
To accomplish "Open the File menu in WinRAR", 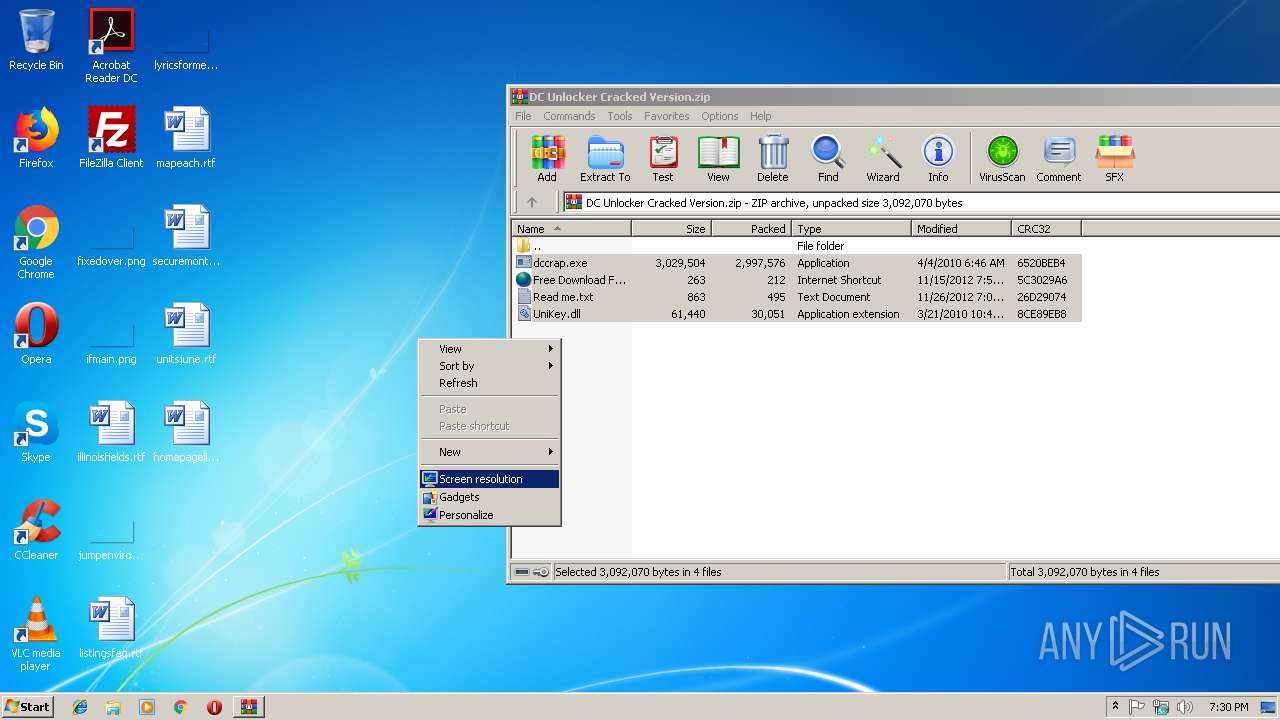I will click(x=523, y=116).
